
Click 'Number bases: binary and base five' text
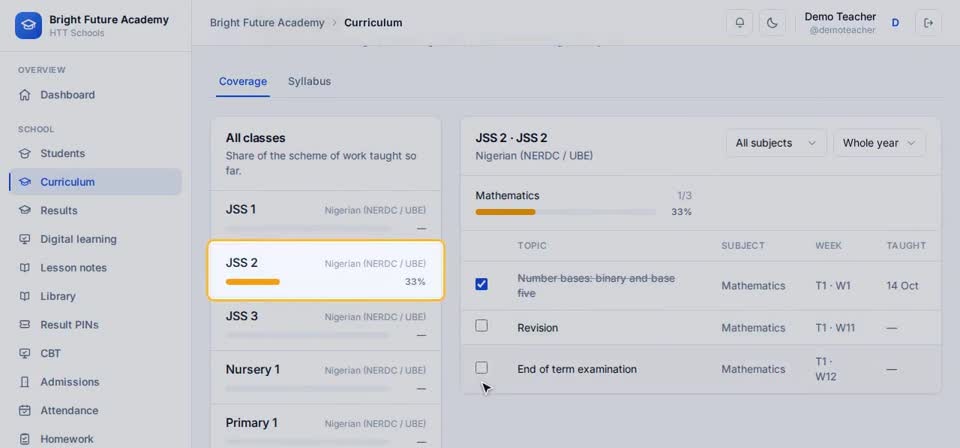(x=596, y=286)
